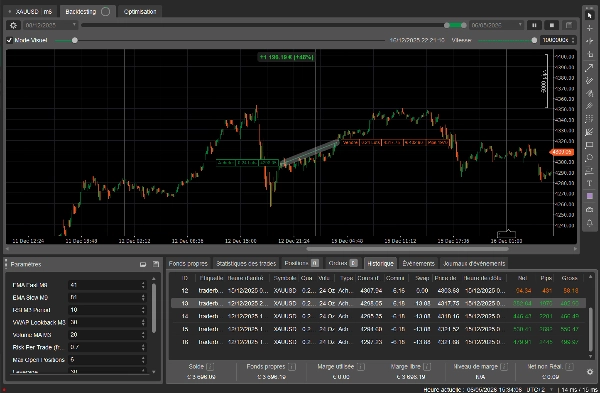Open the Historique tab

[x=380, y=263]
